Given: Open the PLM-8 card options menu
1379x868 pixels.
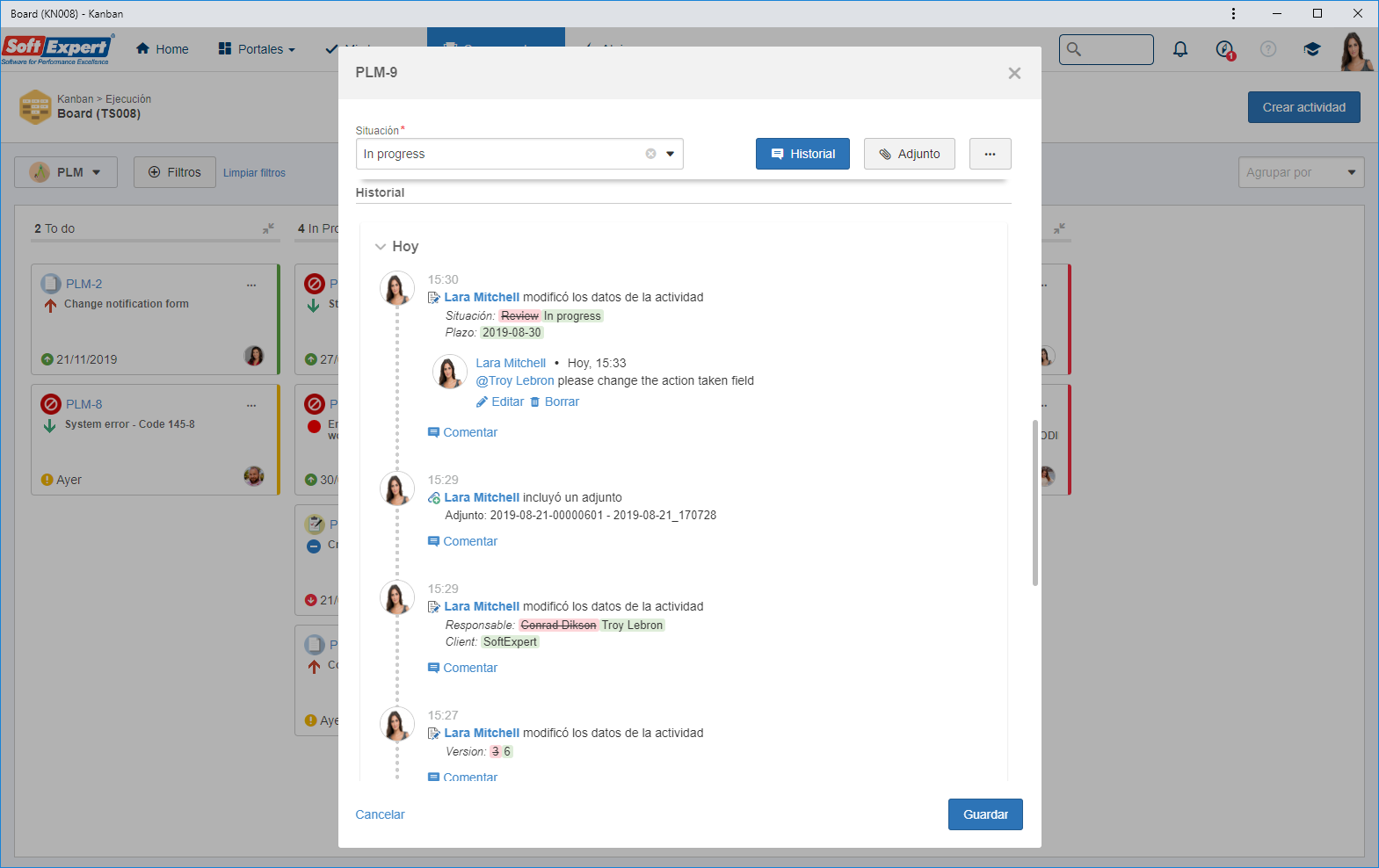Looking at the screenshot, I should 251,405.
